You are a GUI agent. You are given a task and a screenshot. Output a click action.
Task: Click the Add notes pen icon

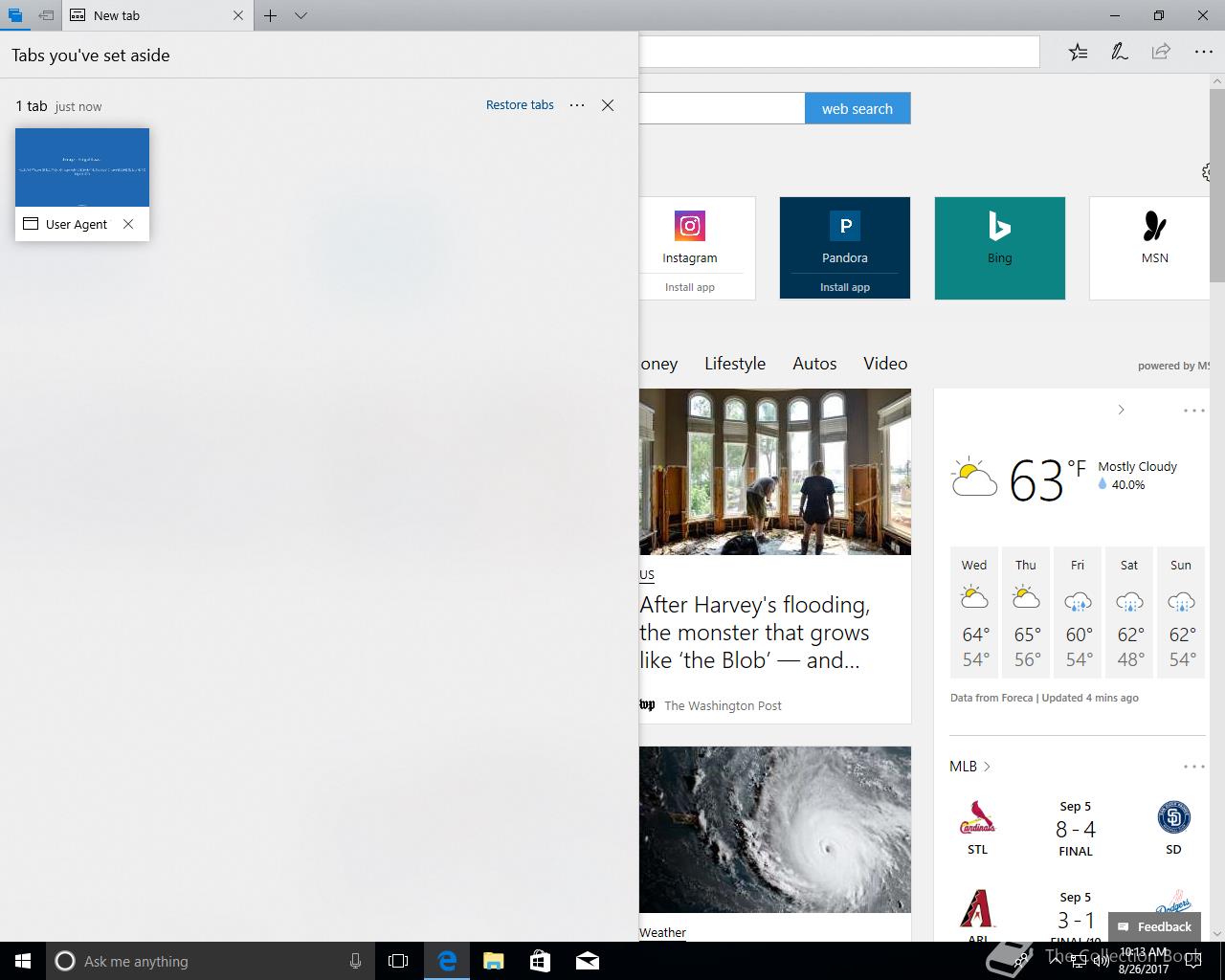1119,53
